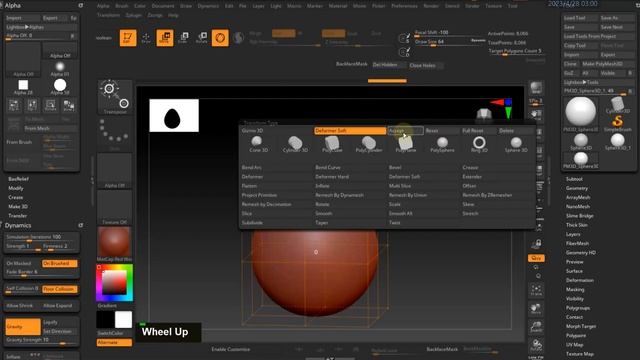
Task: Toggle On Brushed dynamics option
Action: [x=60, y=264]
